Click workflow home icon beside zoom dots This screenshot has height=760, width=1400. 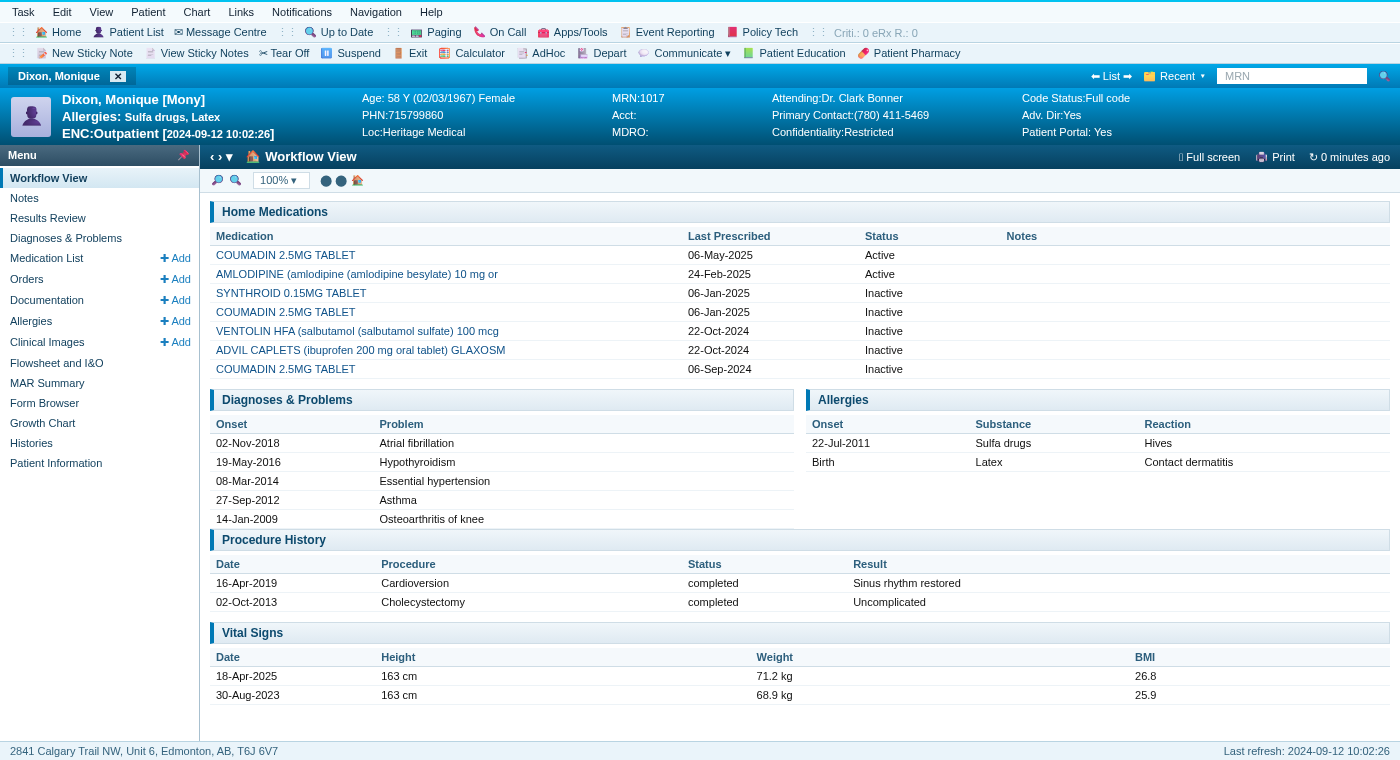(x=357, y=180)
